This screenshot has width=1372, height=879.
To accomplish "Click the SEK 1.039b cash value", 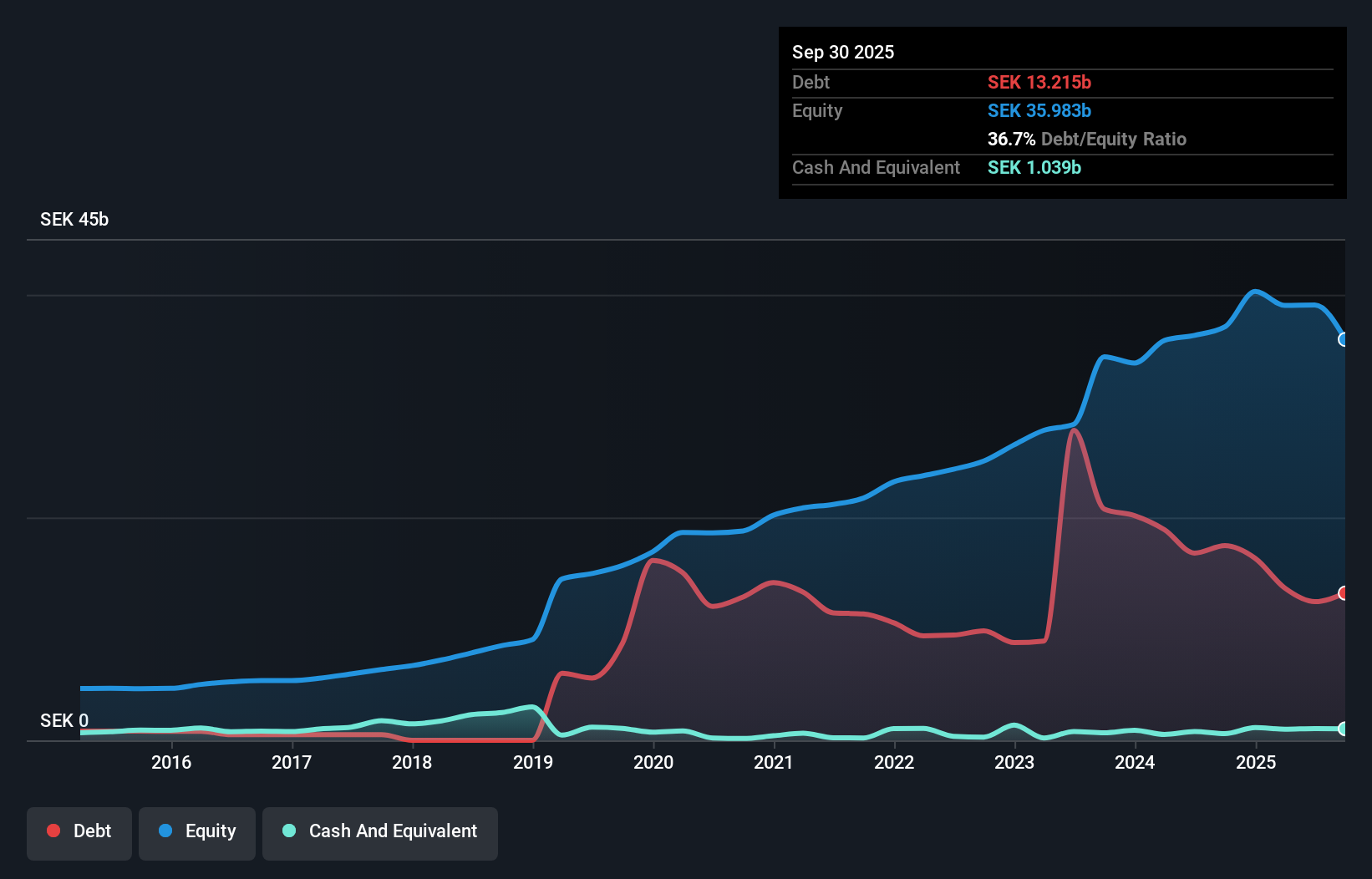I will click(x=1034, y=167).
